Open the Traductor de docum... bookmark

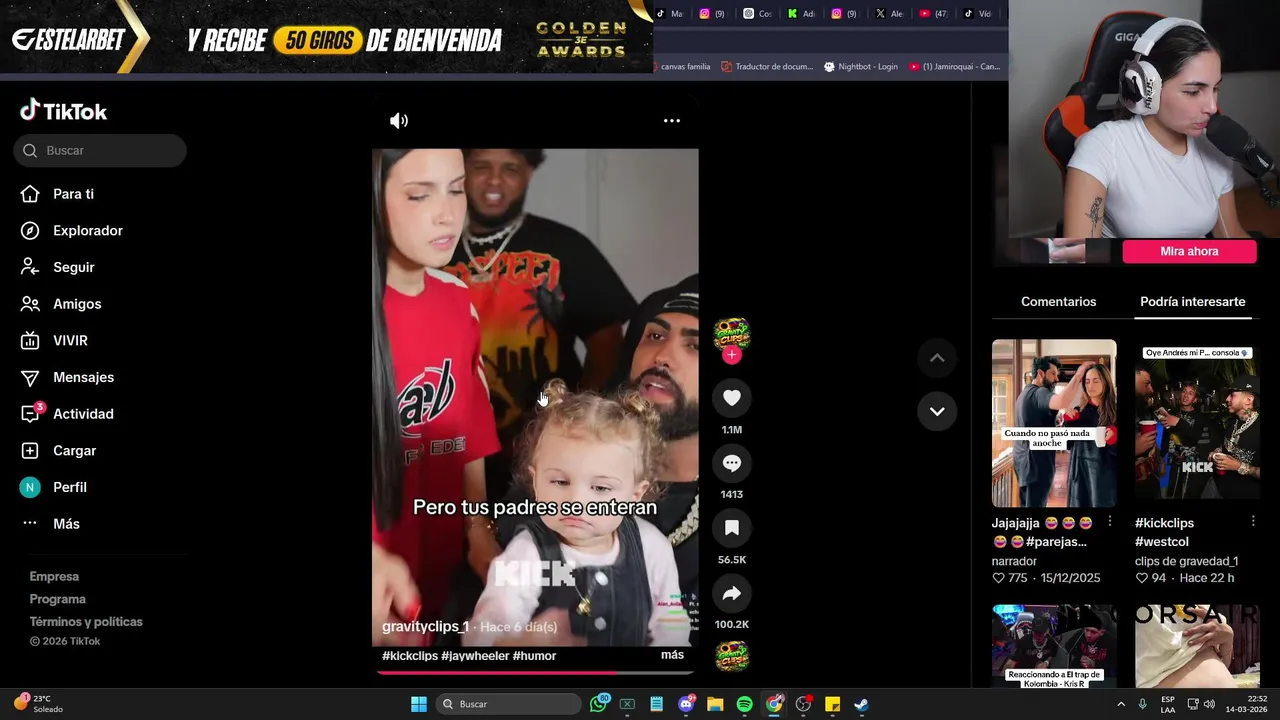click(x=767, y=67)
